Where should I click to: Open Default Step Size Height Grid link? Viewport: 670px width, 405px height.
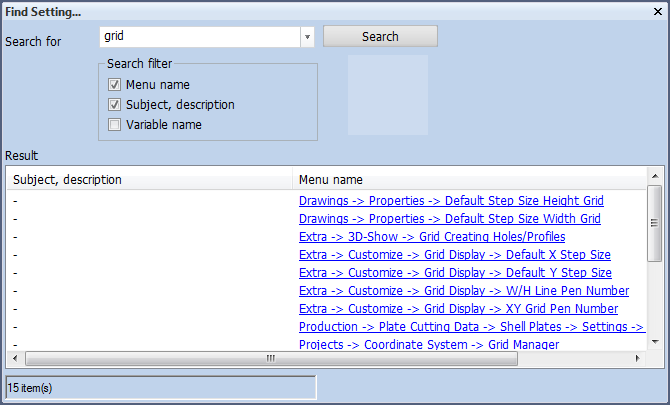coord(451,201)
